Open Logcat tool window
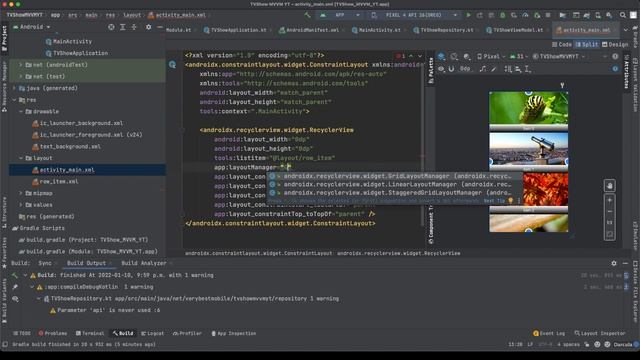 (152, 333)
